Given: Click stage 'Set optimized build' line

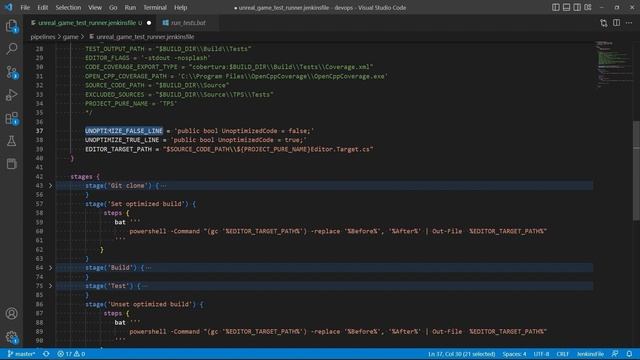Looking at the screenshot, I should (140, 204).
